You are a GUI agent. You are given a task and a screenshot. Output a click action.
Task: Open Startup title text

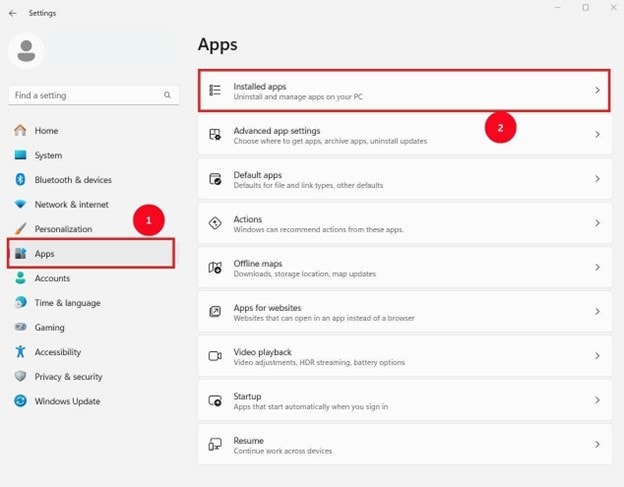[248, 396]
